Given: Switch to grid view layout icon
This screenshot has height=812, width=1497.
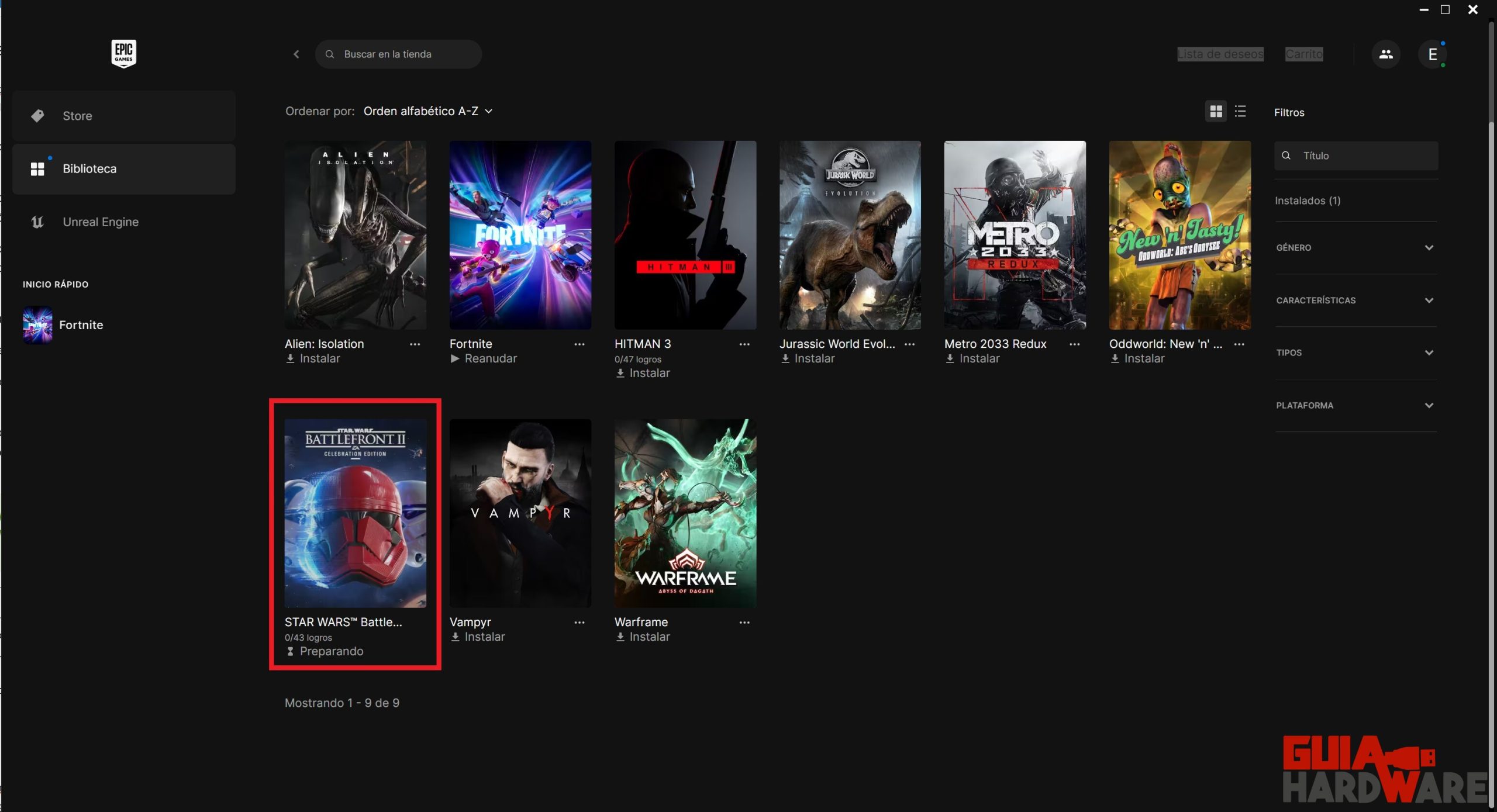Looking at the screenshot, I should [x=1216, y=111].
